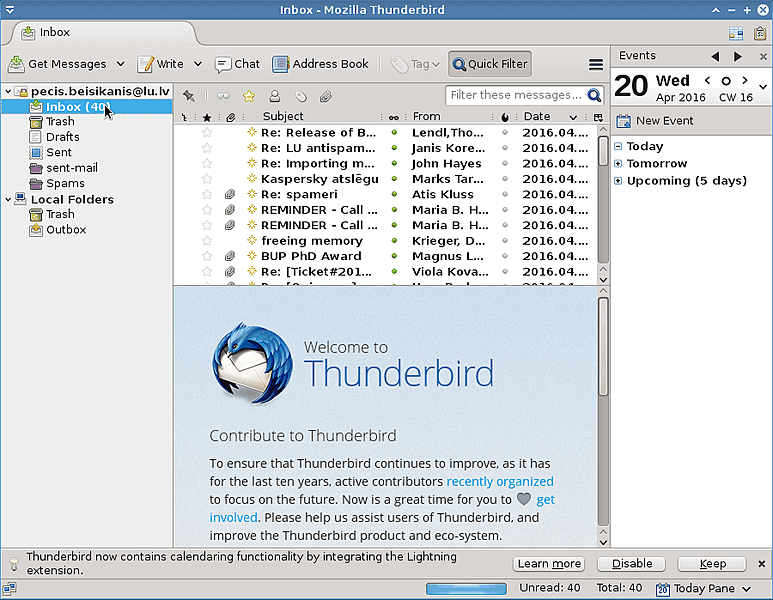Click the preview pane scrollbar

603,345
